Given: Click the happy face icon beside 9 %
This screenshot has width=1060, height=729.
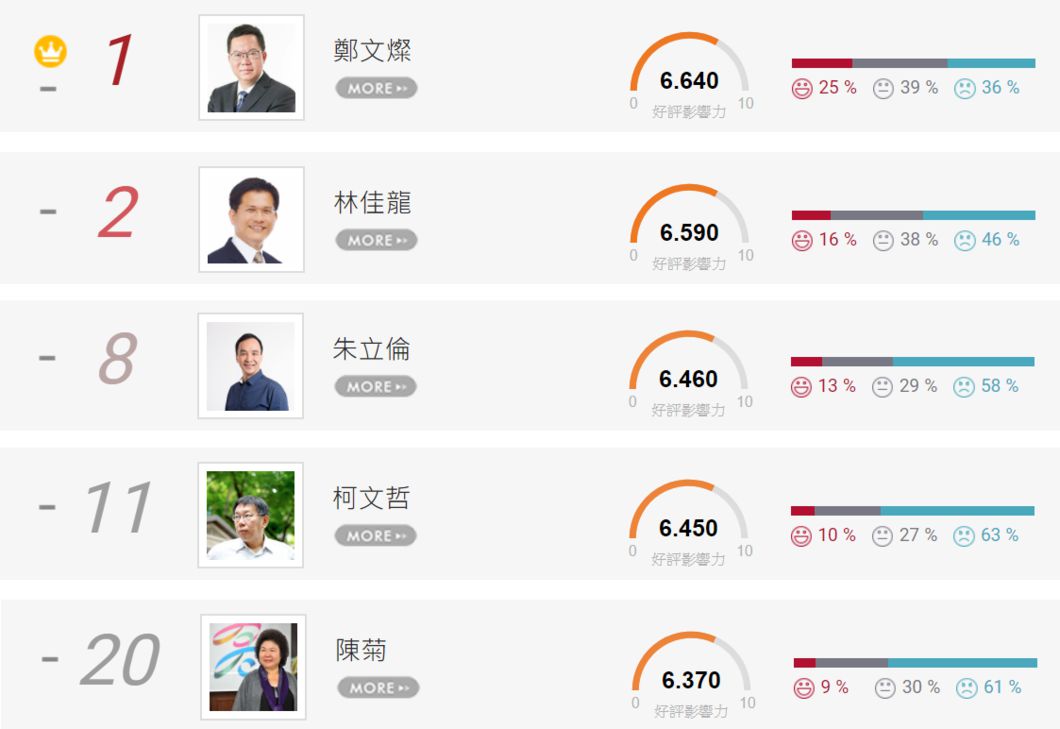Looking at the screenshot, I should [804, 688].
